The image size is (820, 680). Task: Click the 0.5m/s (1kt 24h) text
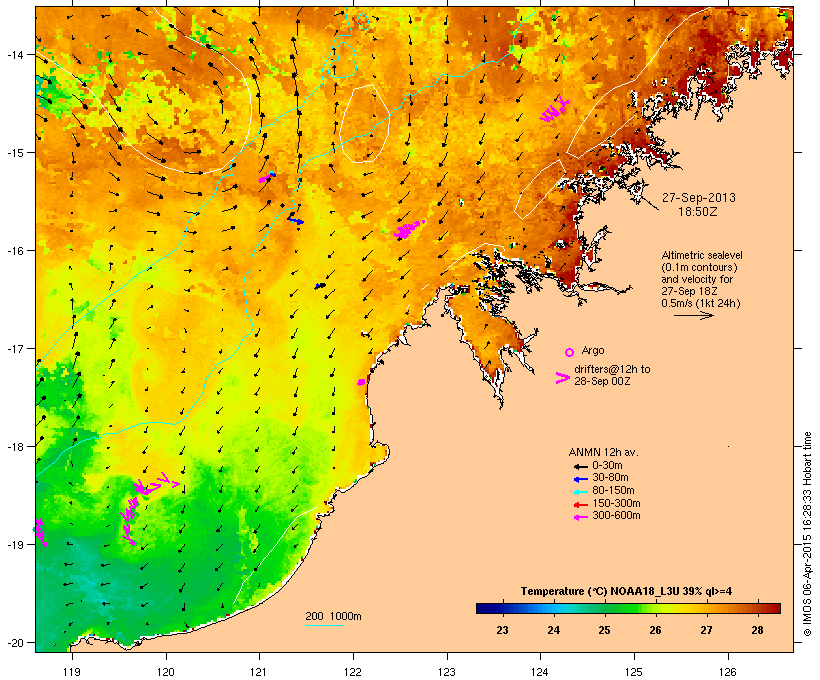click(x=701, y=303)
